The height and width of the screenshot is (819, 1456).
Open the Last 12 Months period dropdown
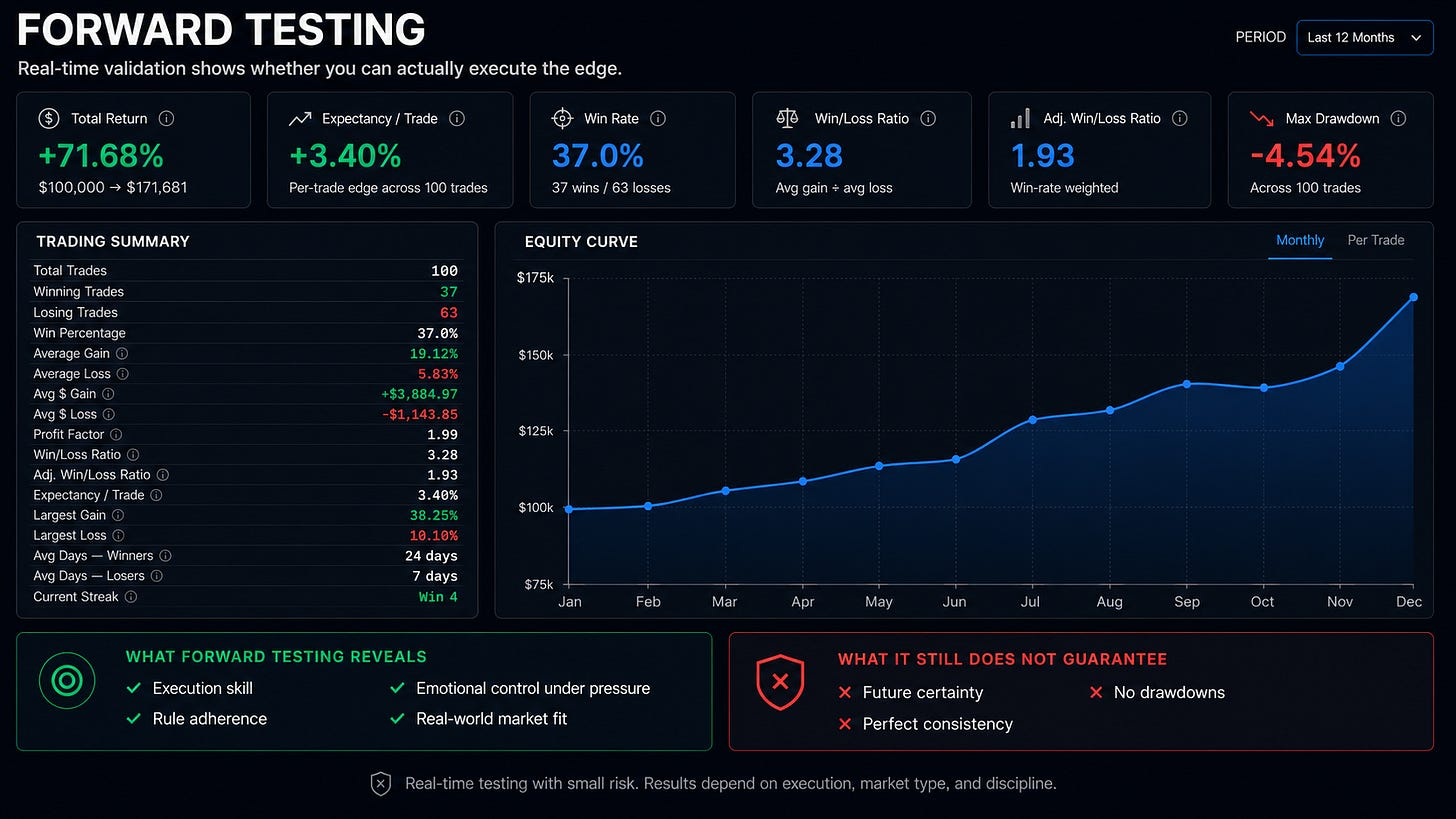[1364, 37]
